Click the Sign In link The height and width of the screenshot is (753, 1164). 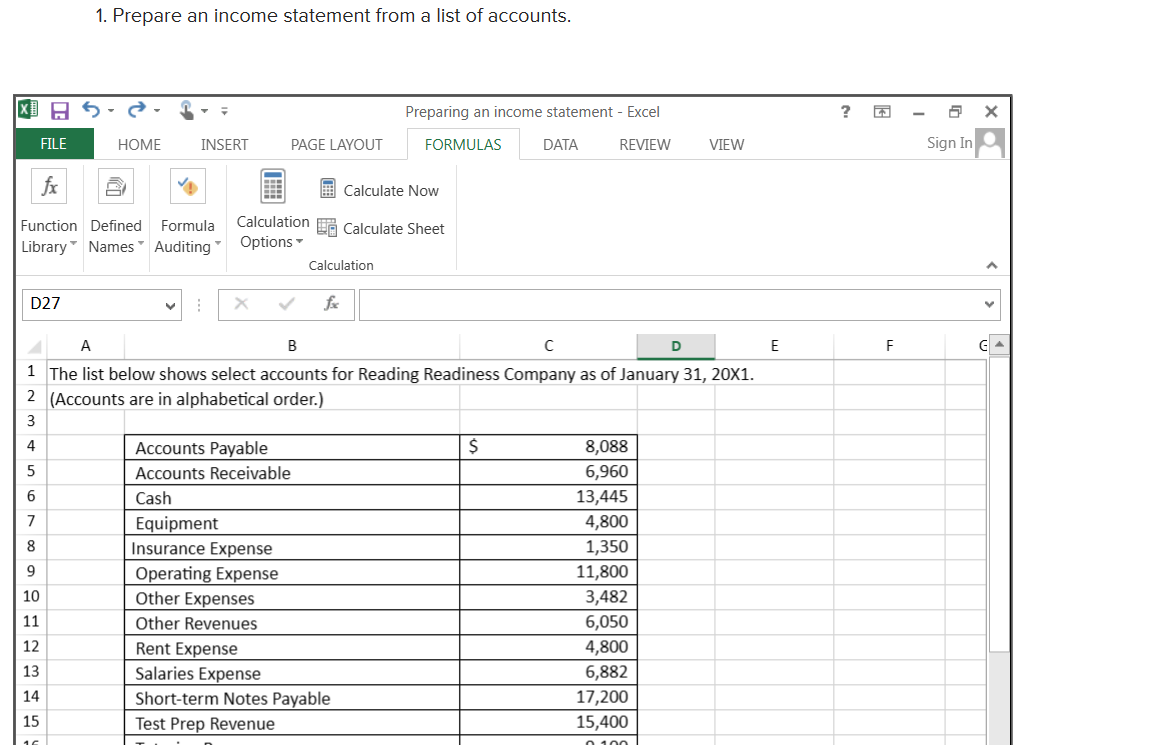[948, 143]
